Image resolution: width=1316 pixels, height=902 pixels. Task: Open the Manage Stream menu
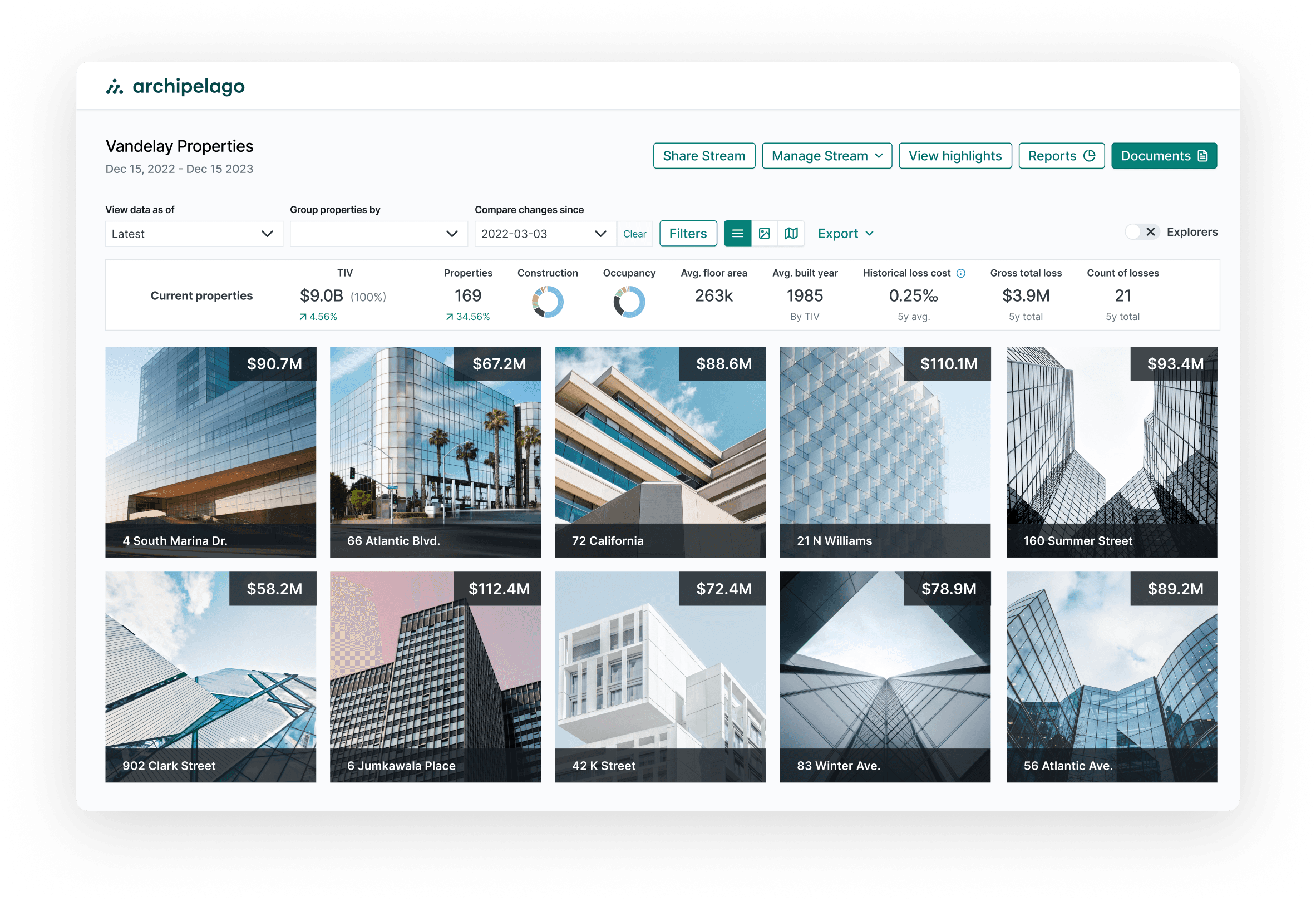pos(827,156)
